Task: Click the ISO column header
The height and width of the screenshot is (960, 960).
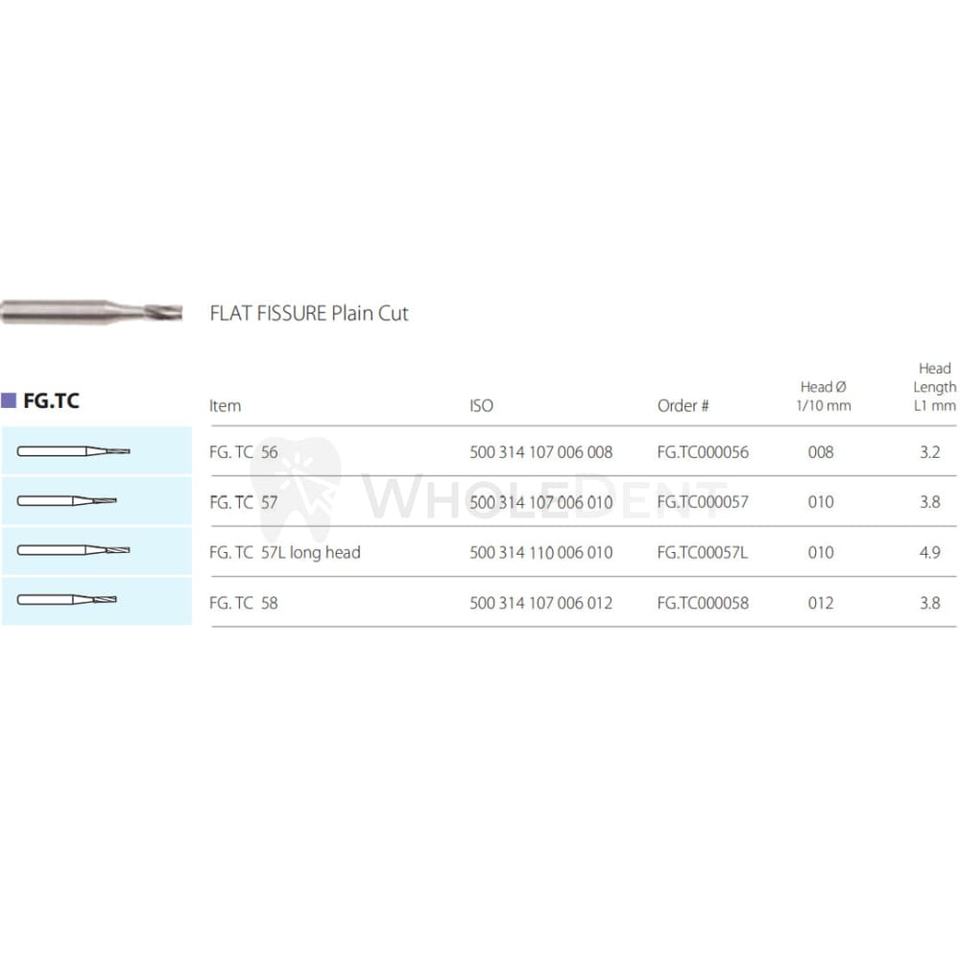Action: click(481, 406)
